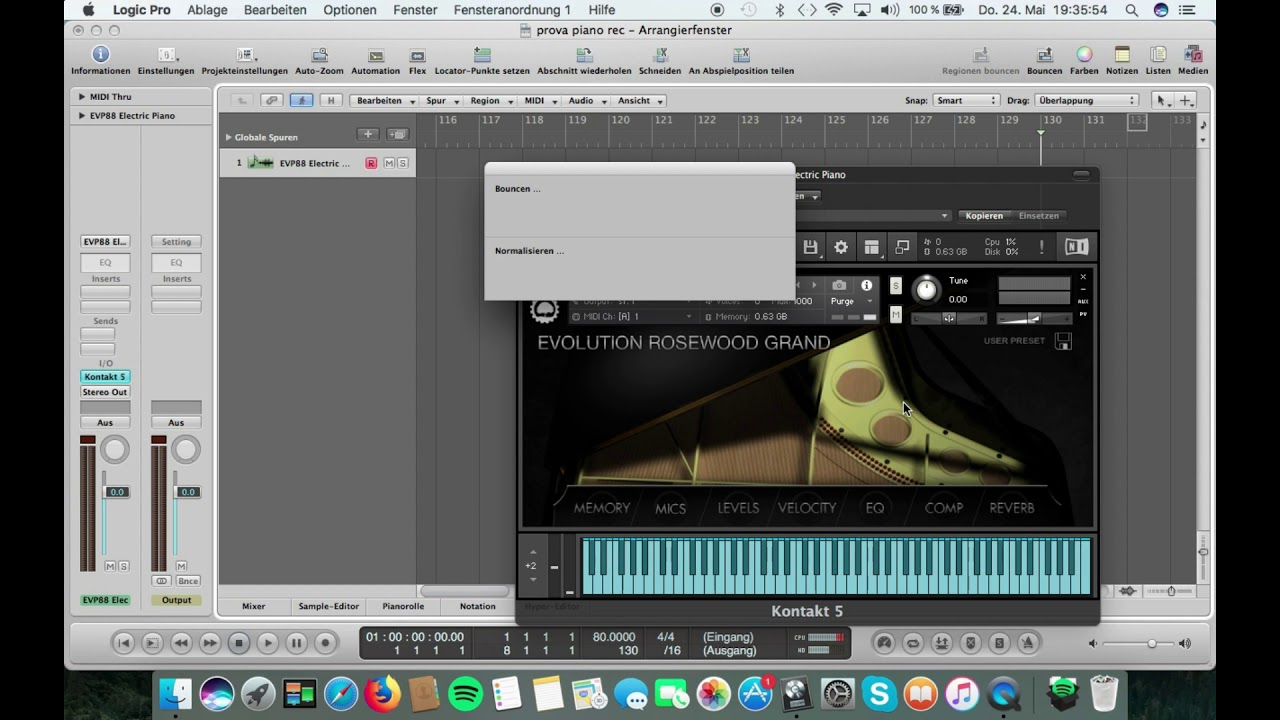This screenshot has width=1280, height=720.
Task: Click An Abspielposition teilen icon
Action: point(741,55)
